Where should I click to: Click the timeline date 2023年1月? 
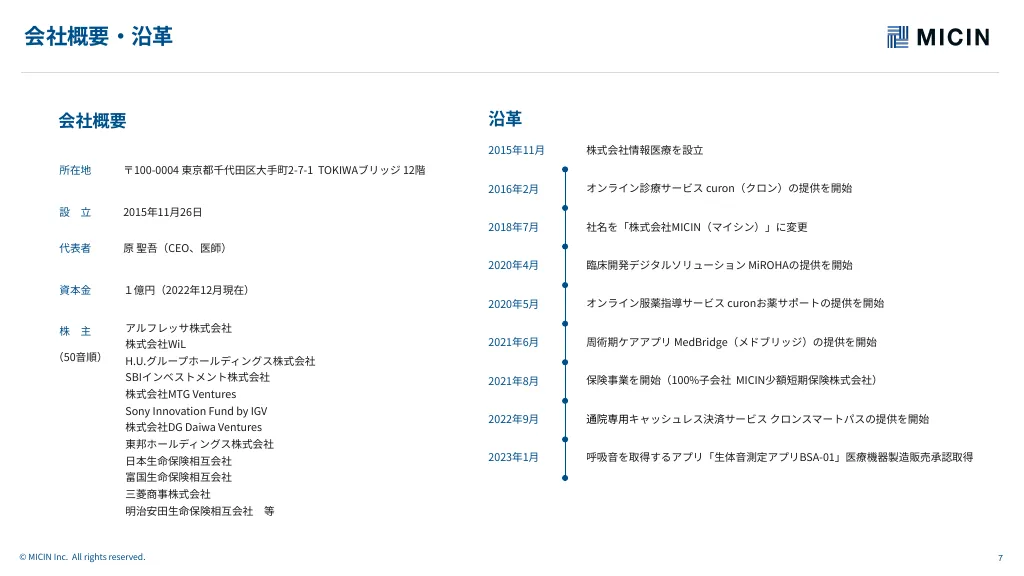tap(513, 457)
